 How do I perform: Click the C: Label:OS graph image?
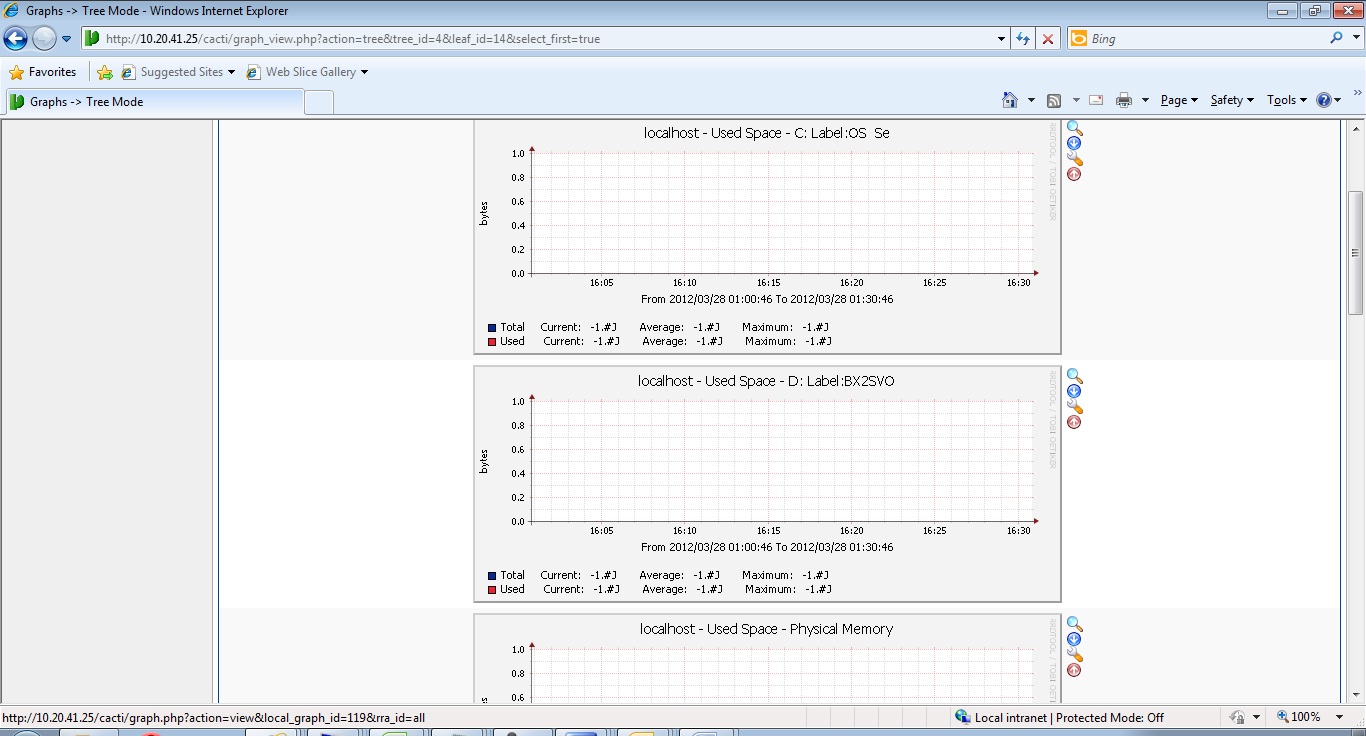tap(767, 237)
